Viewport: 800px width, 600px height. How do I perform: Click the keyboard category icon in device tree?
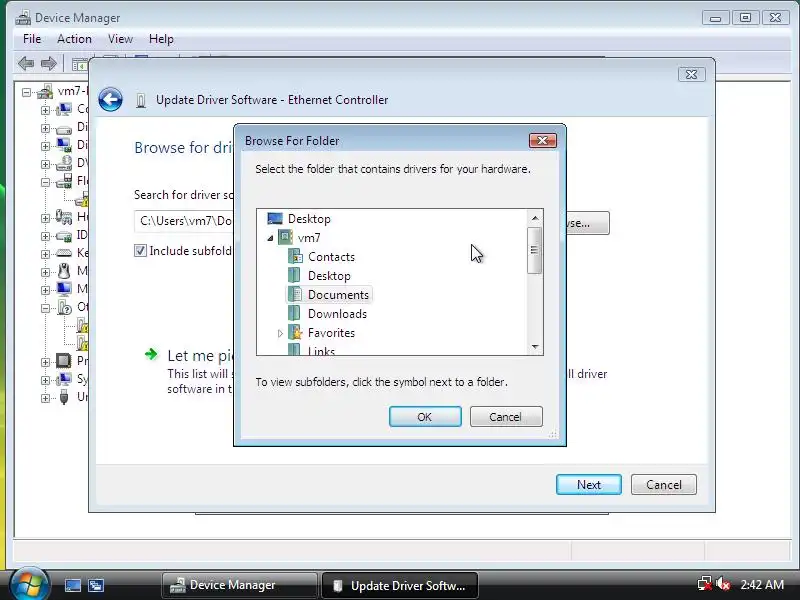tap(64, 253)
